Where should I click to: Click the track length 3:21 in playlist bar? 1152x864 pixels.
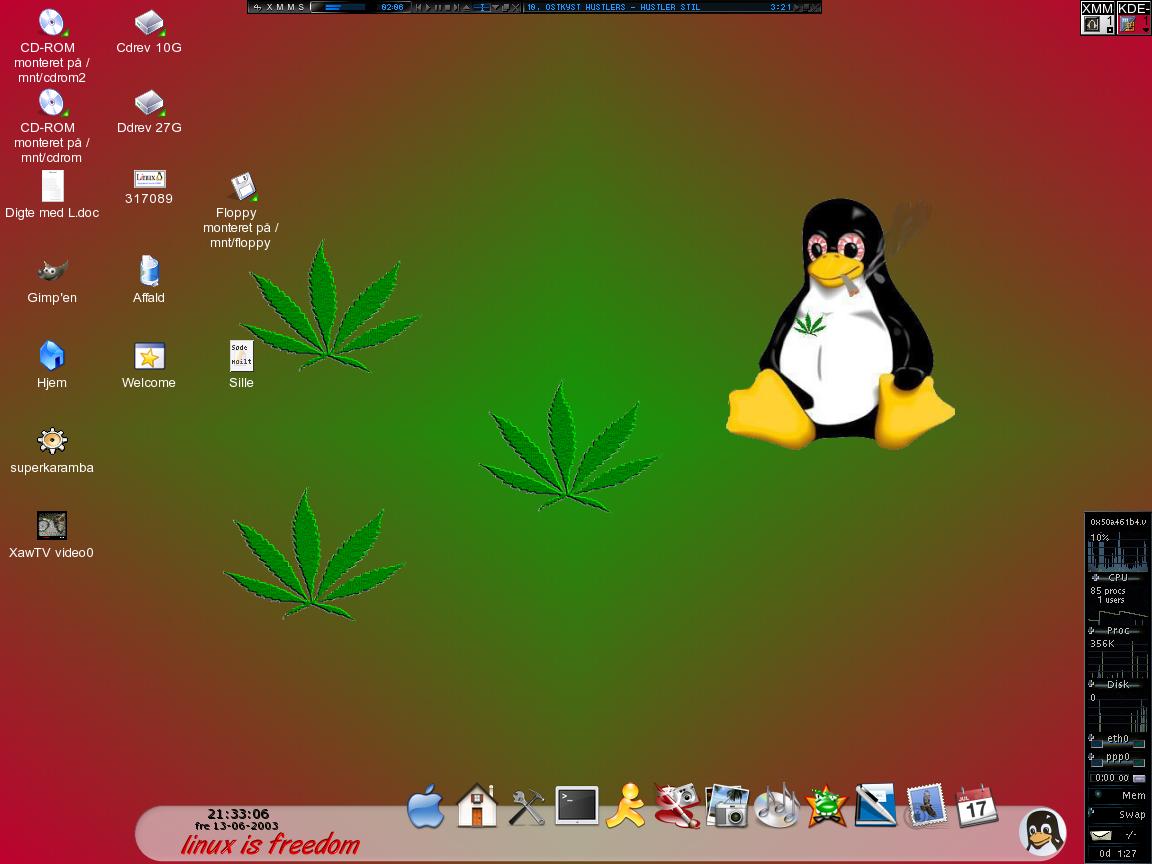pos(780,7)
